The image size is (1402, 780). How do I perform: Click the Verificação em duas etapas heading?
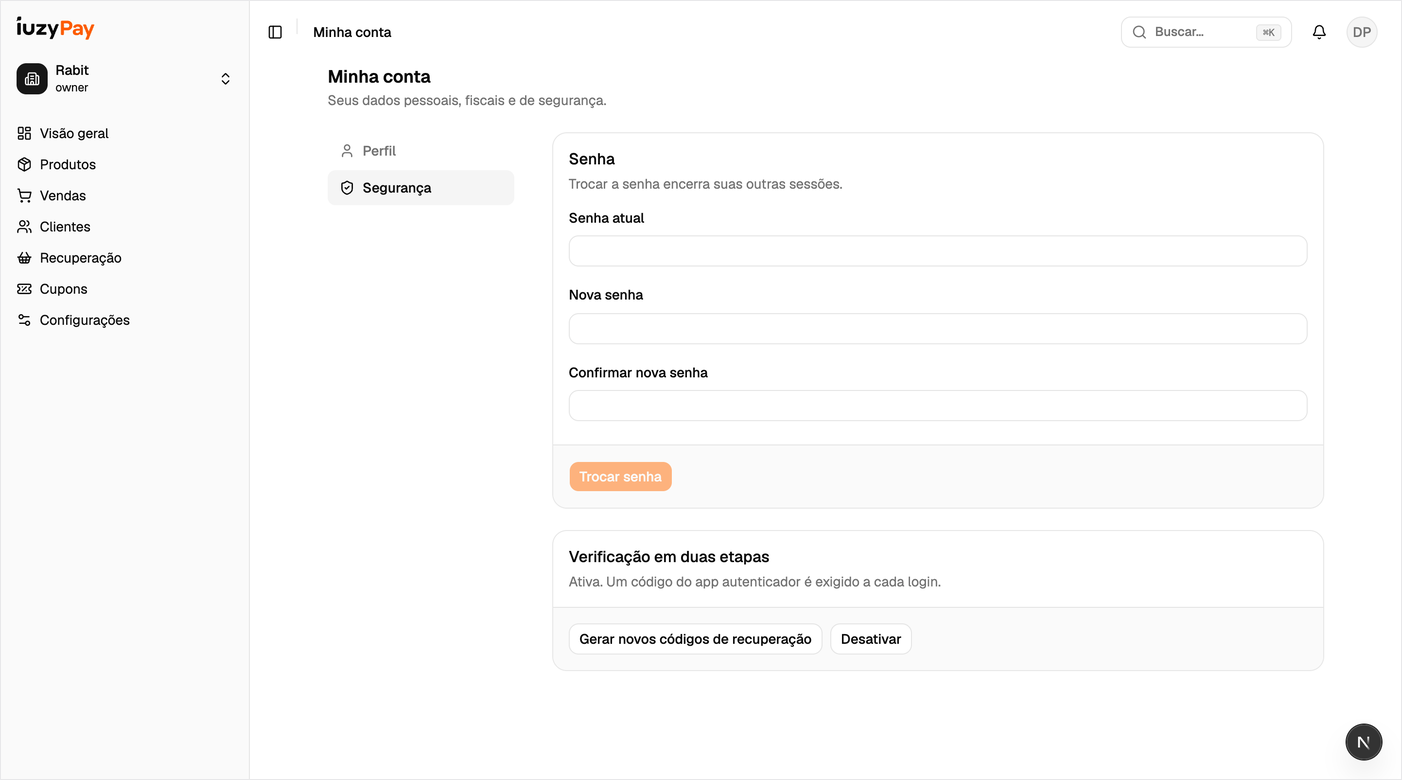[669, 557]
